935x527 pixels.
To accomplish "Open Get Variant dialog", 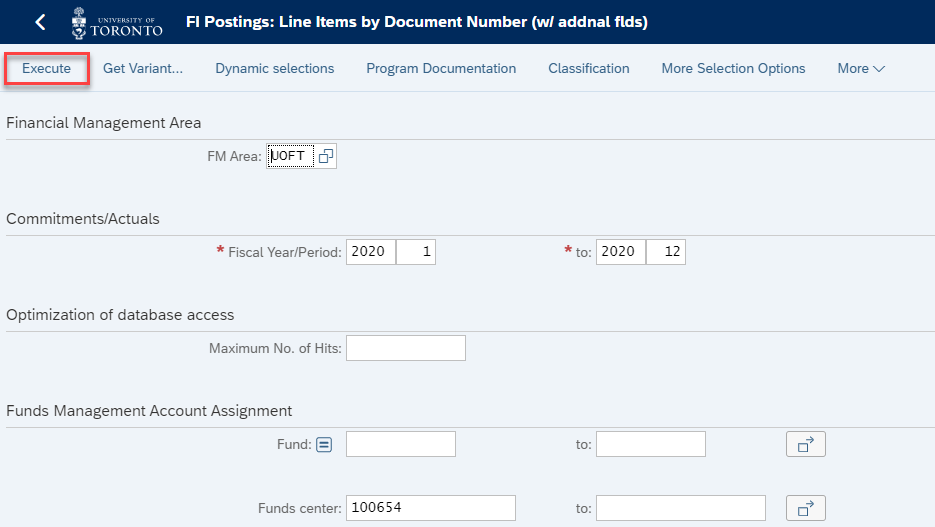I will pos(143,69).
